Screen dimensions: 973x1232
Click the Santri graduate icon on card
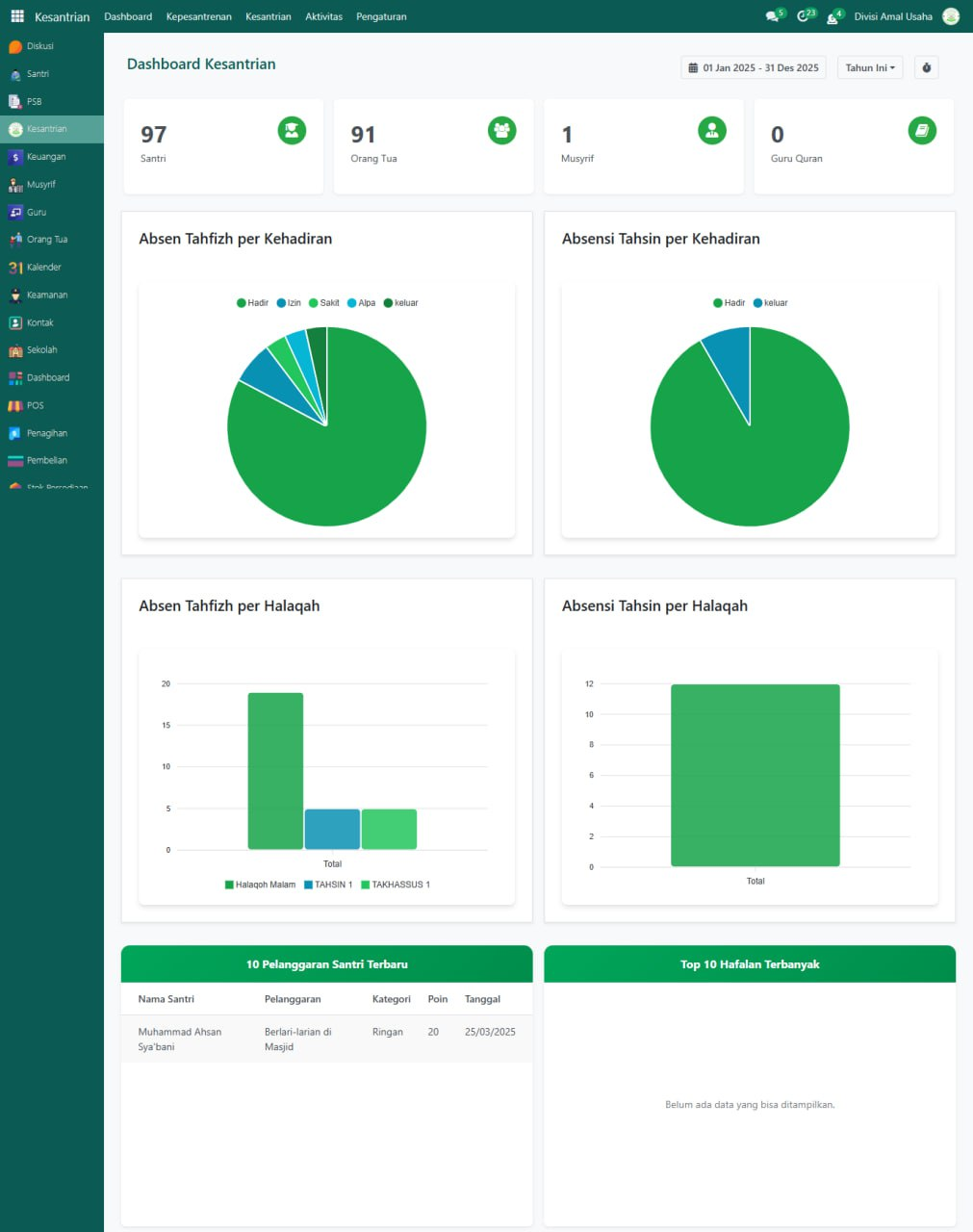292,131
